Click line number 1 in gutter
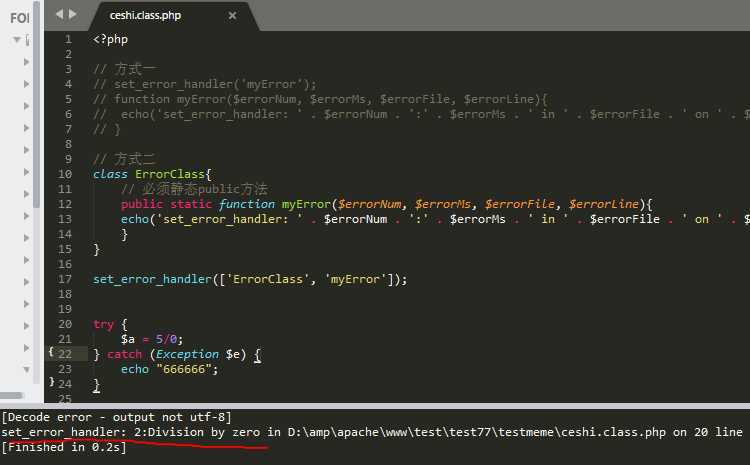Image resolution: width=750 pixels, height=465 pixels. click(68, 39)
